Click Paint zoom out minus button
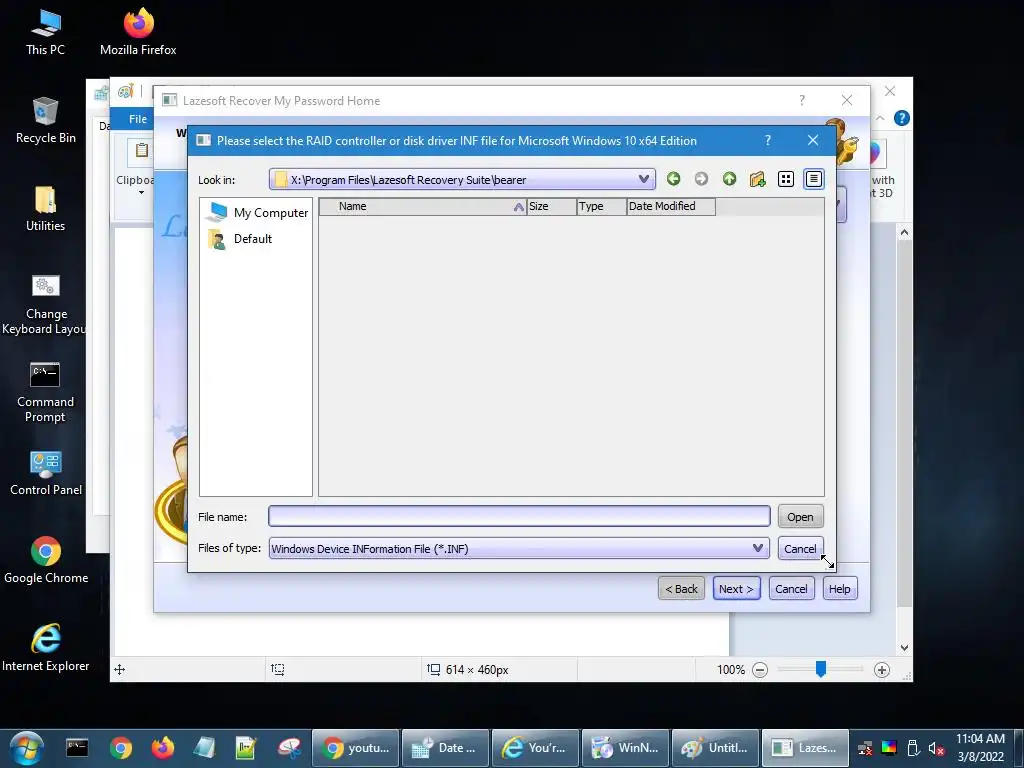Screen dimensions: 1024x768 pos(760,669)
